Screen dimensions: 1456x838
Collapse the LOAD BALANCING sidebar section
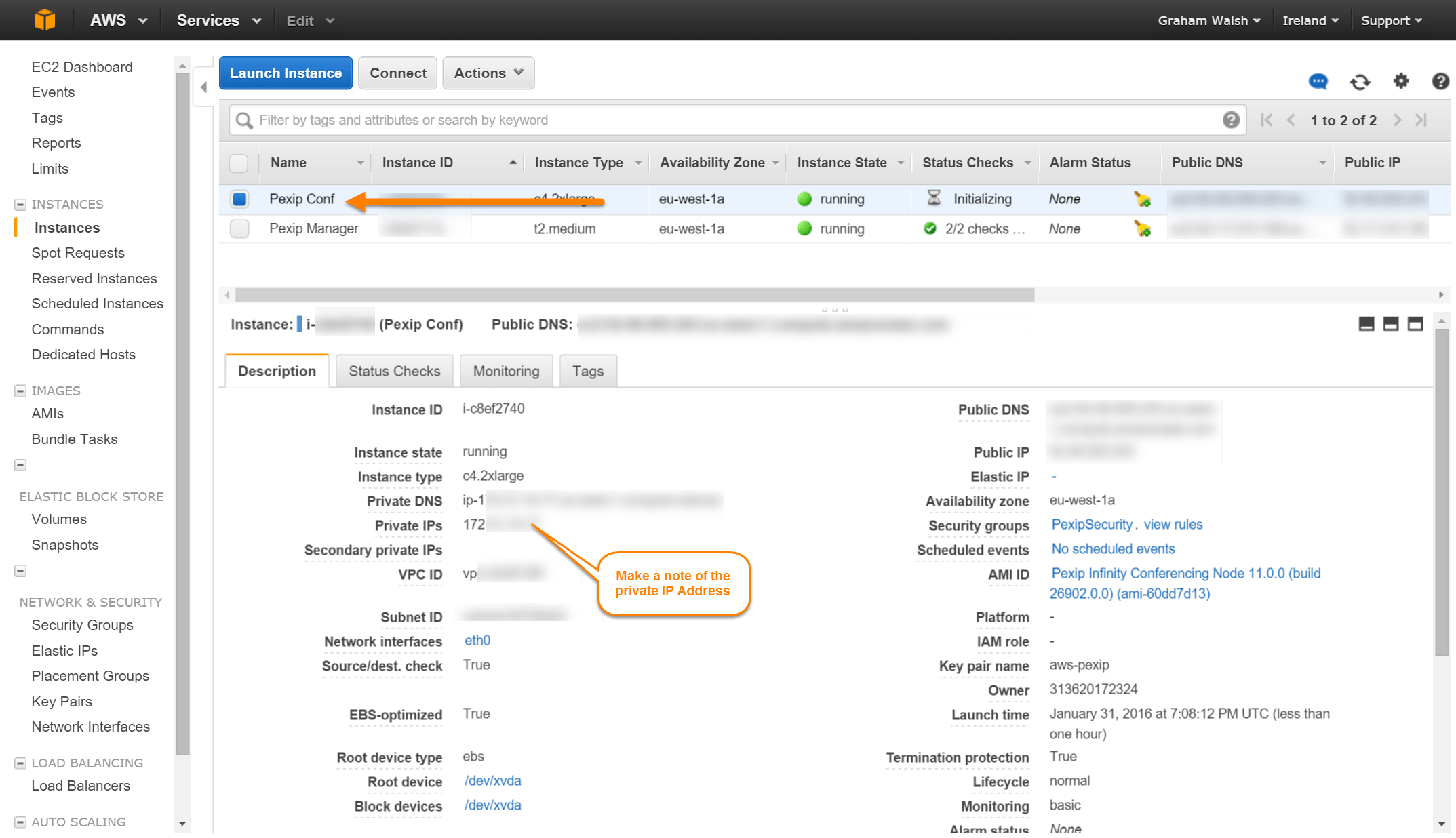pos(20,763)
